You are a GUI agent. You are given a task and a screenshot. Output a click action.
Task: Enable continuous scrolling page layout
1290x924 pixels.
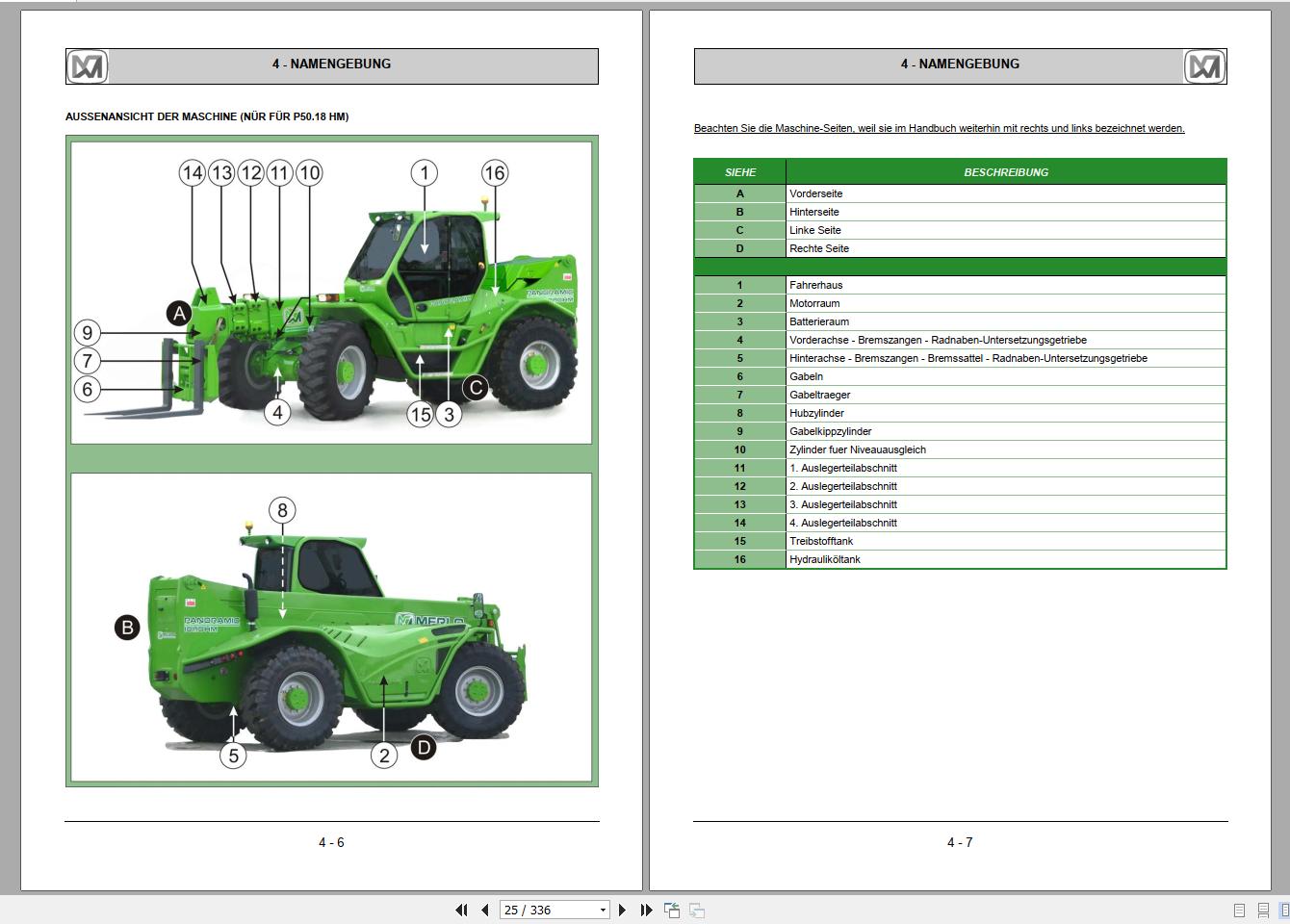point(1263,910)
